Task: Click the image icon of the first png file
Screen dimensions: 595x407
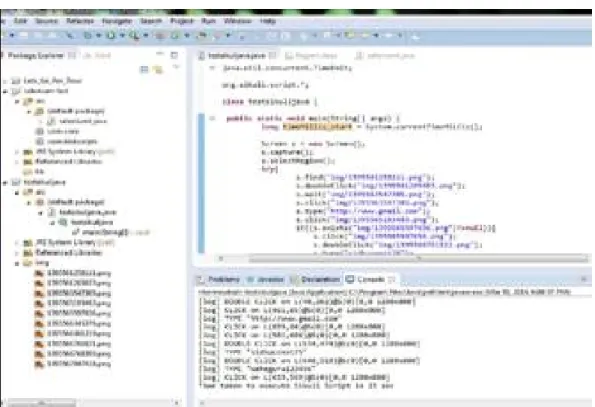Action: [x=39, y=273]
